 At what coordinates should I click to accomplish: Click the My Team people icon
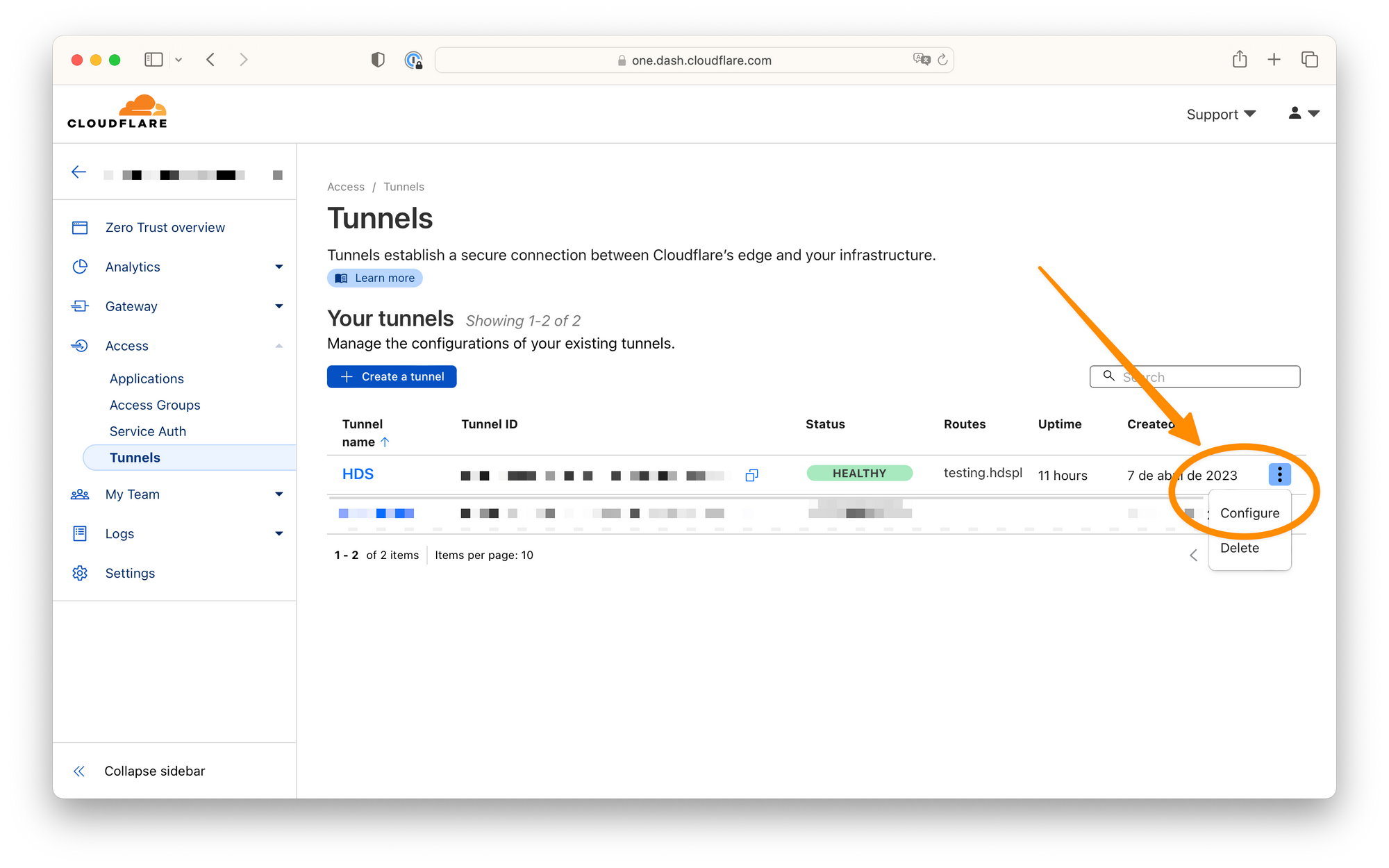click(x=80, y=494)
